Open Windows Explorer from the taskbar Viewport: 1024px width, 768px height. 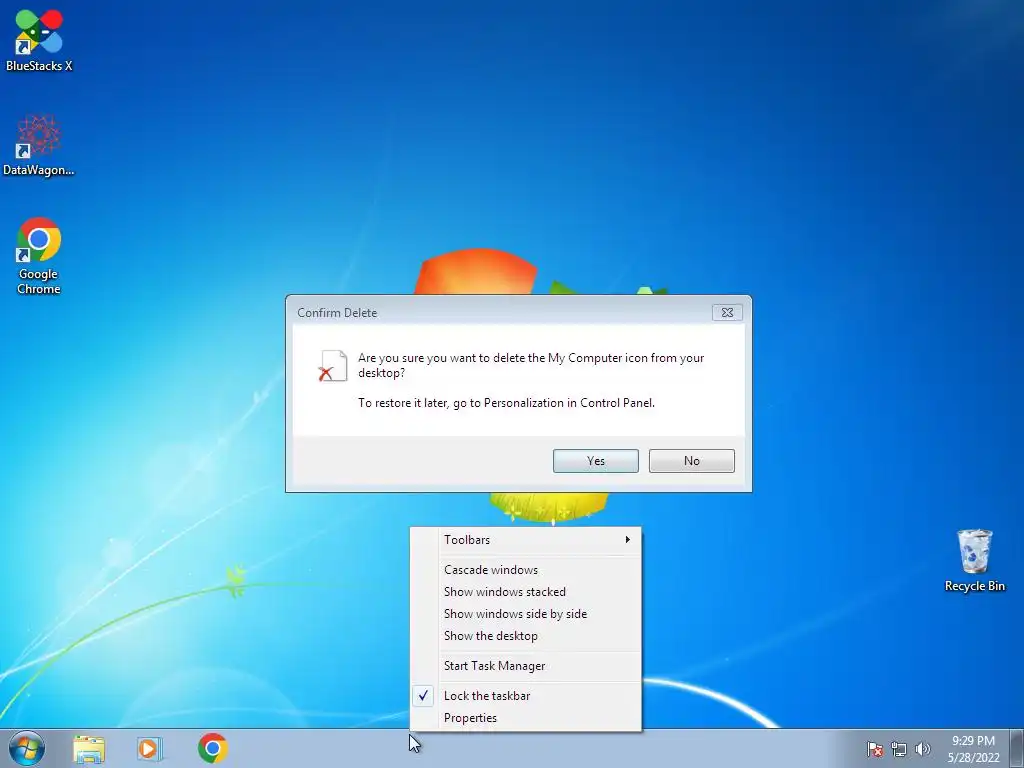pos(89,748)
